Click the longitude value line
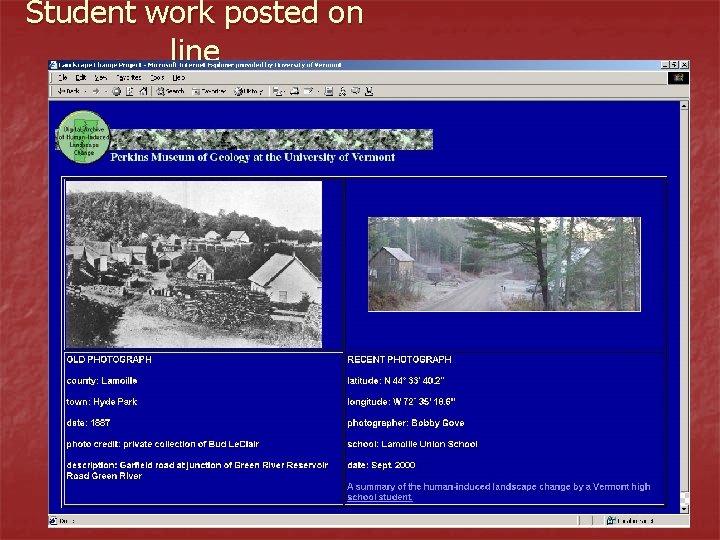Screen dimensions: 720x540 pyautogui.click(x=401, y=402)
